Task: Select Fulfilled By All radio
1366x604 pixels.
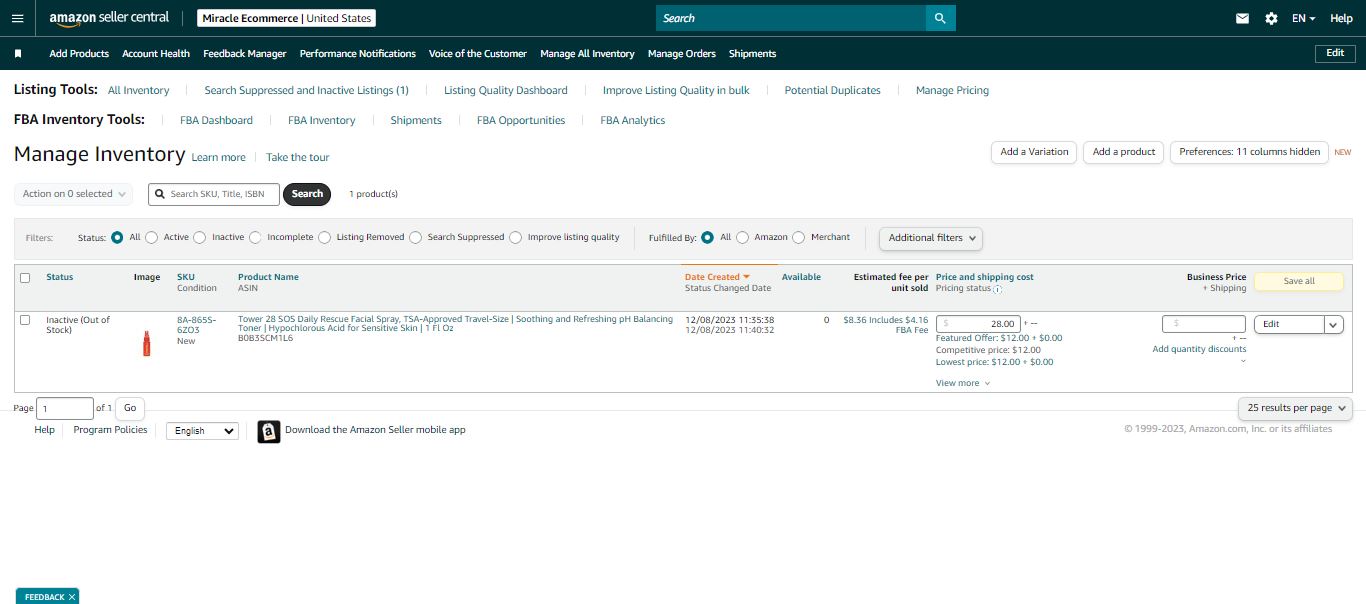Action: (708, 238)
